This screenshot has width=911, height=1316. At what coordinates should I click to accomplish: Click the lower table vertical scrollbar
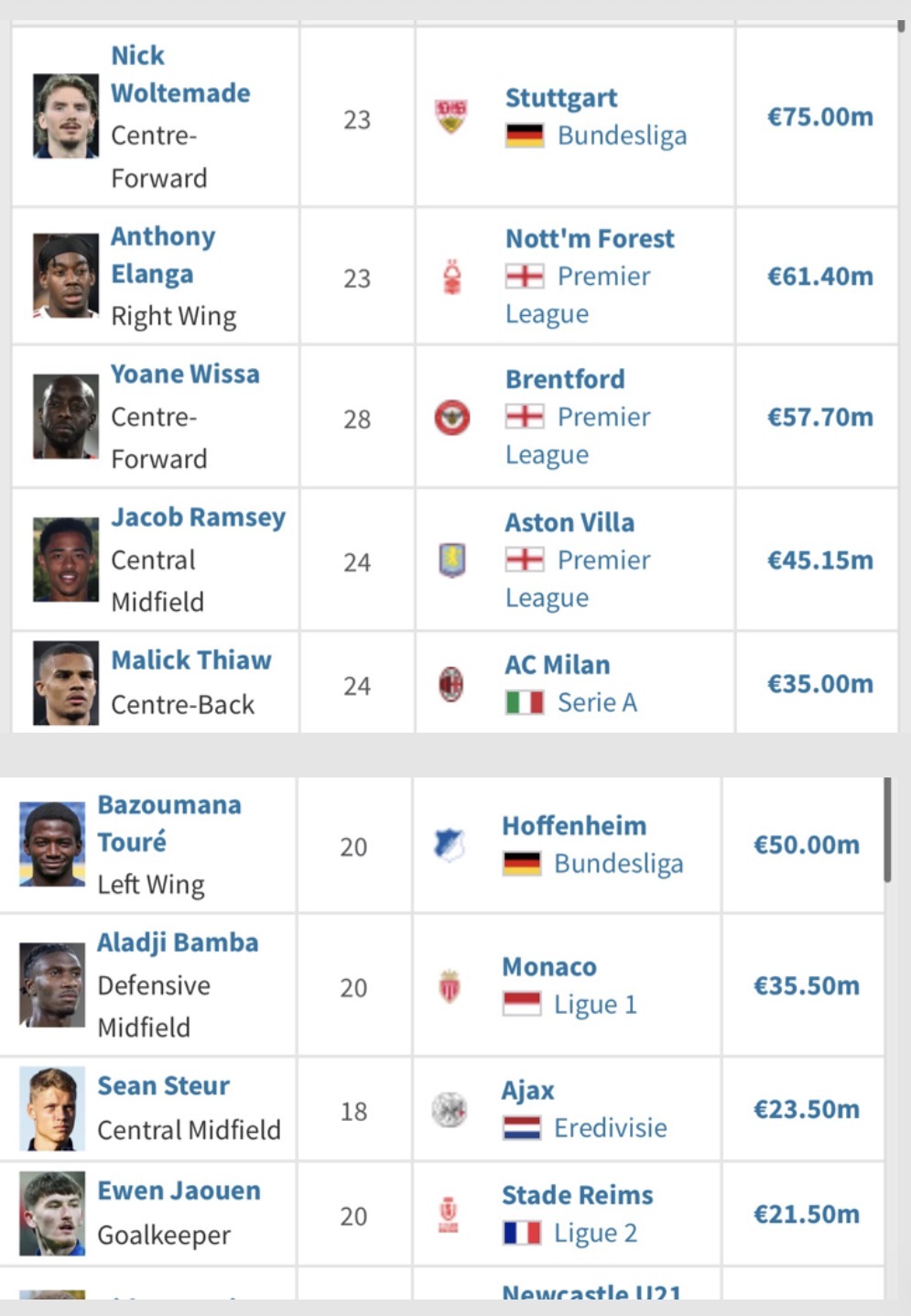tap(887, 830)
